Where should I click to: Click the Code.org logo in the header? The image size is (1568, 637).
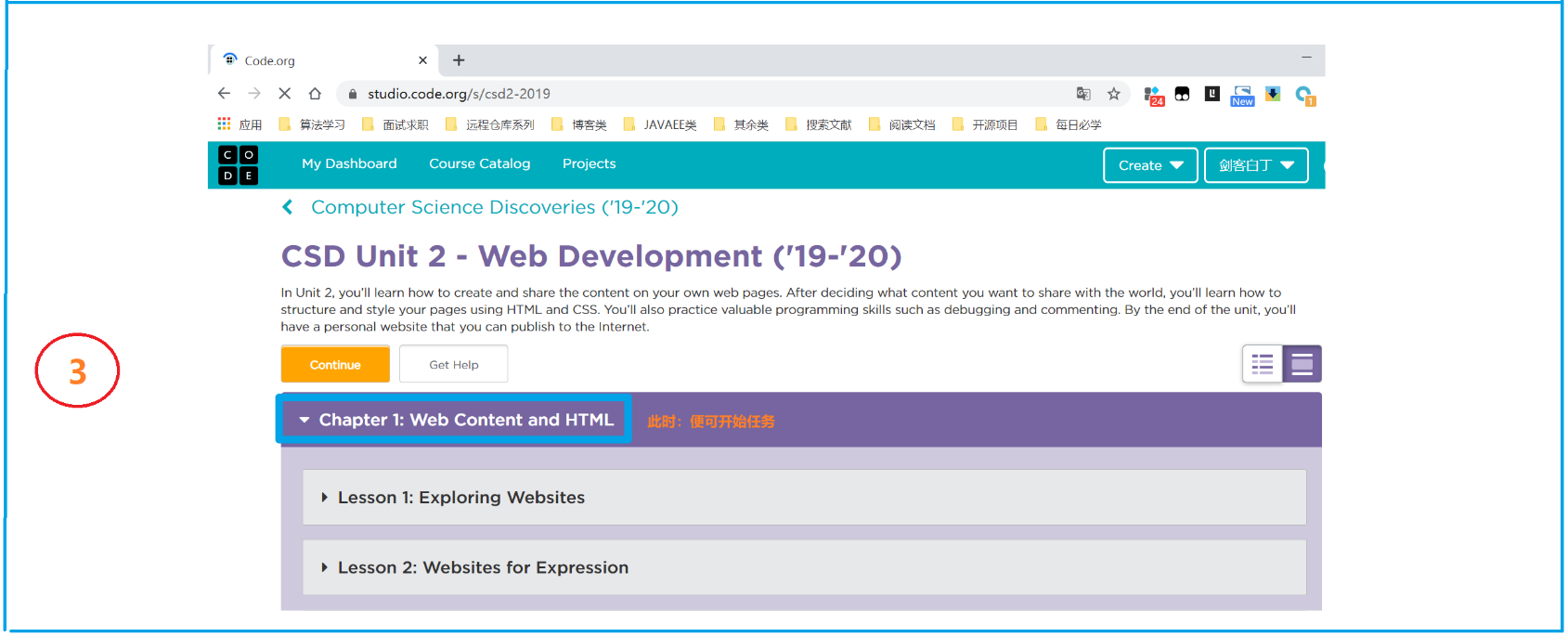tap(238, 165)
